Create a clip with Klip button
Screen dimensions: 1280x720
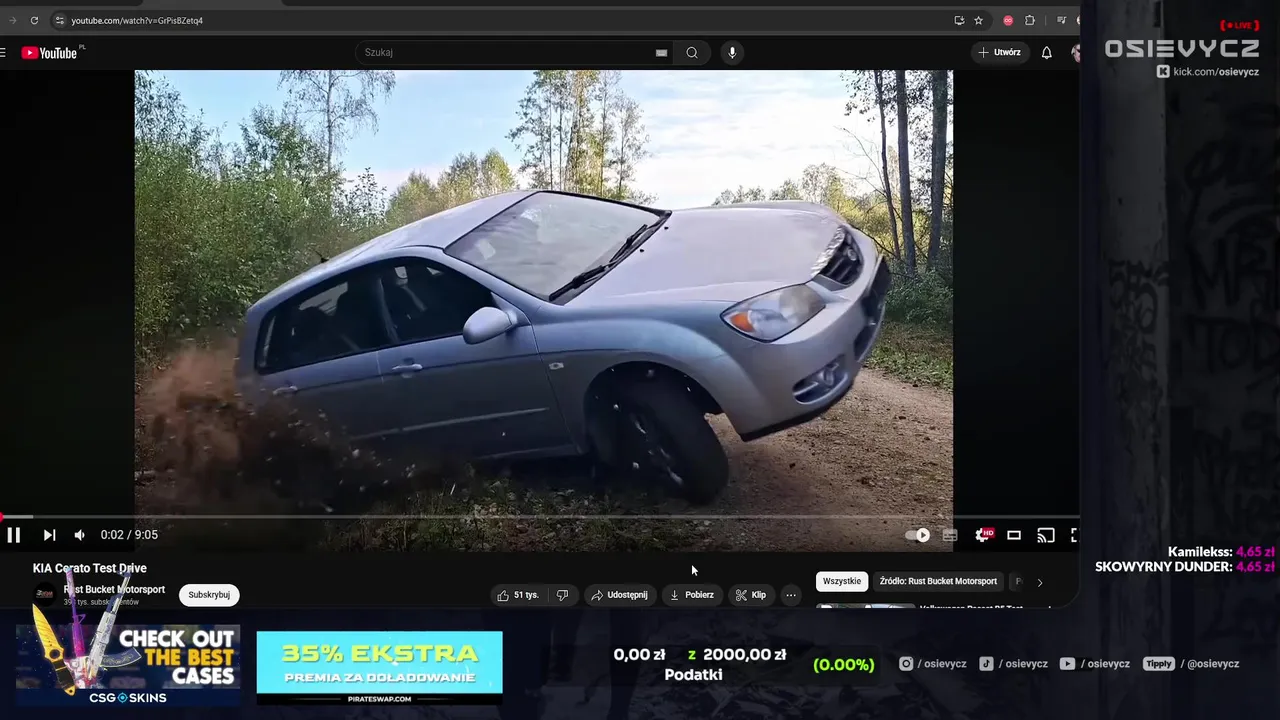(751, 595)
